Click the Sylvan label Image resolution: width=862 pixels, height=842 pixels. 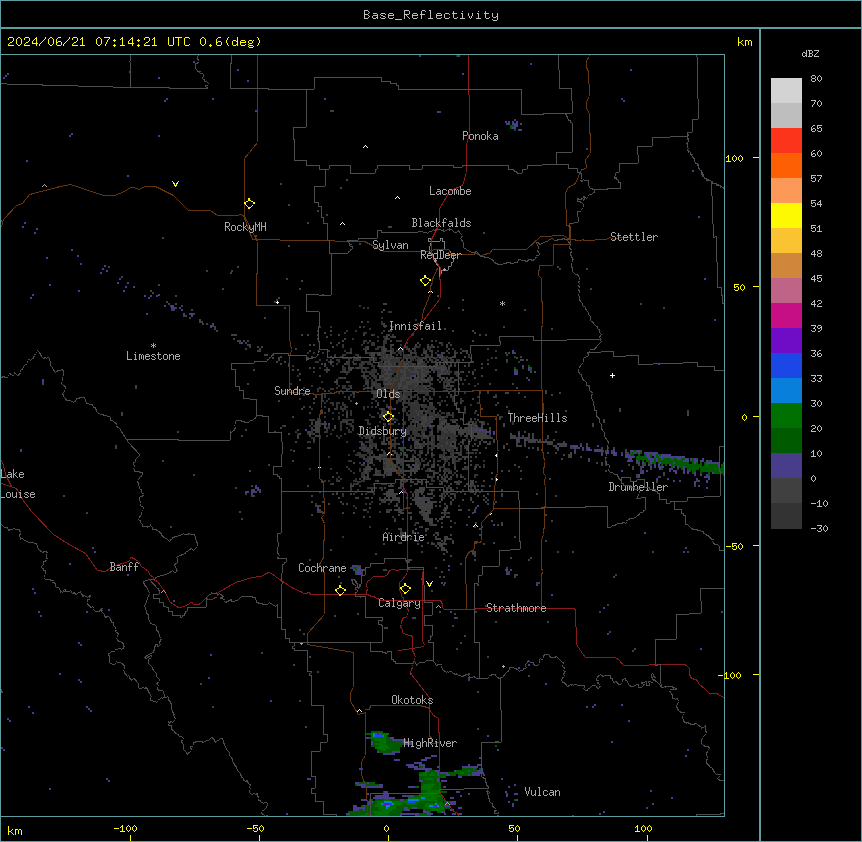390,245
